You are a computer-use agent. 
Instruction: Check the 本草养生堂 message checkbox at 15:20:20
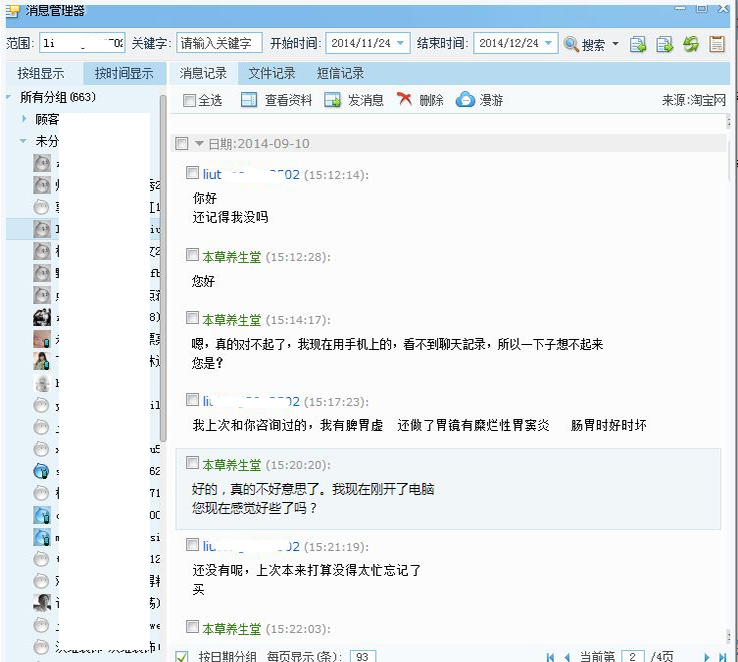pyautogui.click(x=192, y=463)
